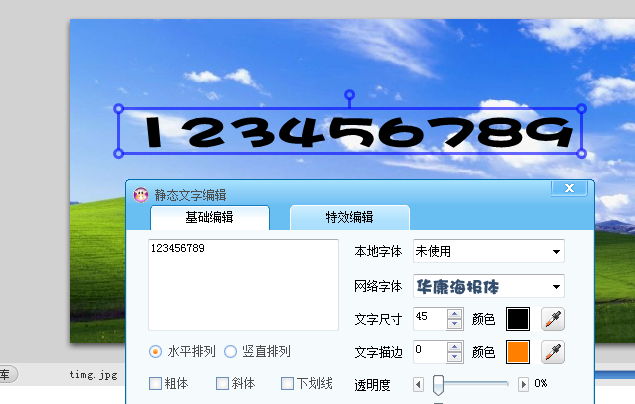Click the dialog's cartoon app icon
The height and width of the screenshot is (404, 635).
point(141,195)
